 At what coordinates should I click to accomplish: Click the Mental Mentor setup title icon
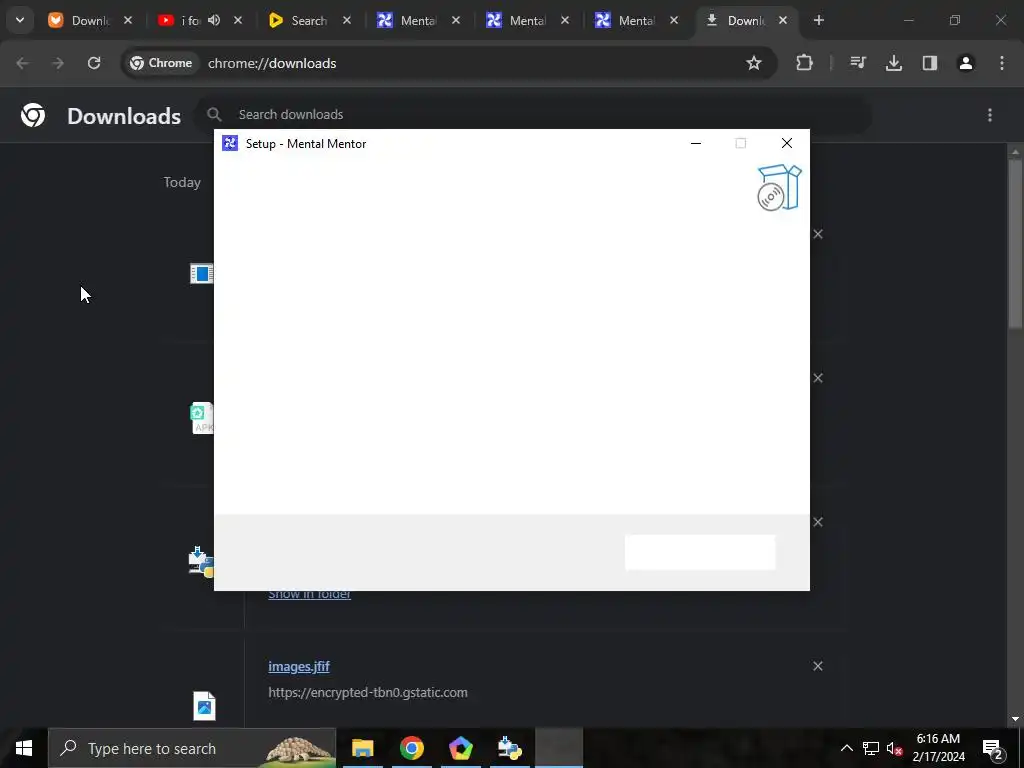pyautogui.click(x=230, y=144)
